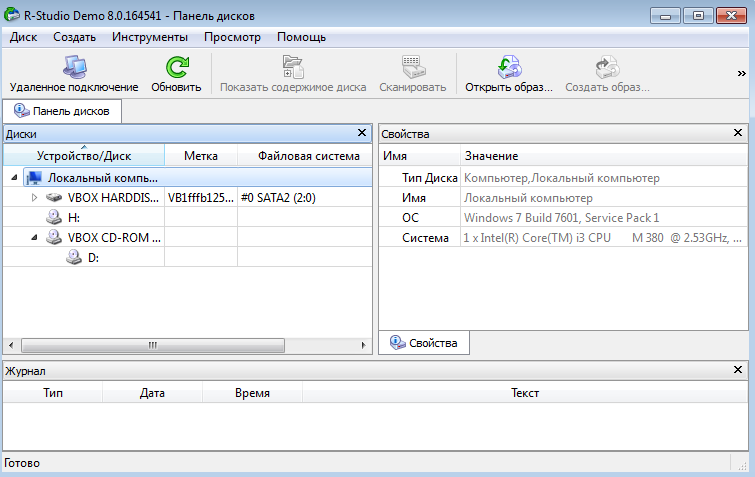Click the Готово status bar text

22,463
